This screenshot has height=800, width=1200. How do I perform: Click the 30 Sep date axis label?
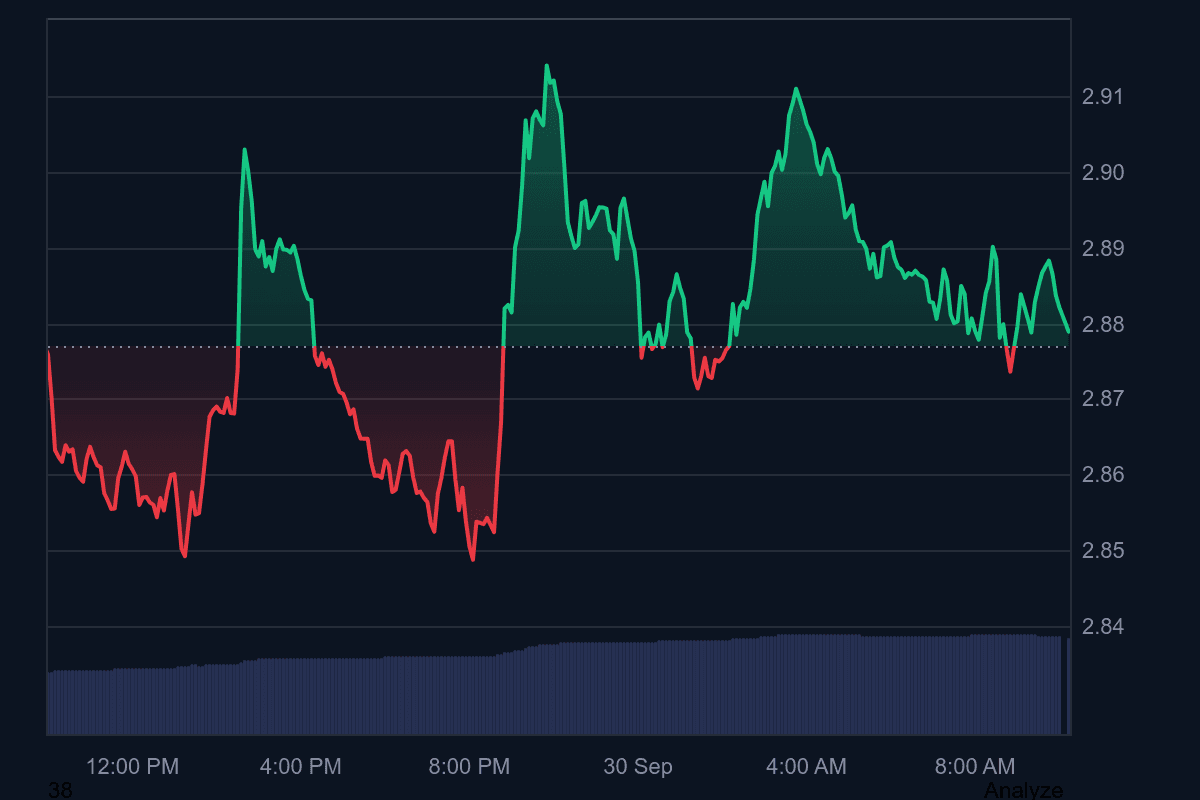tap(638, 767)
